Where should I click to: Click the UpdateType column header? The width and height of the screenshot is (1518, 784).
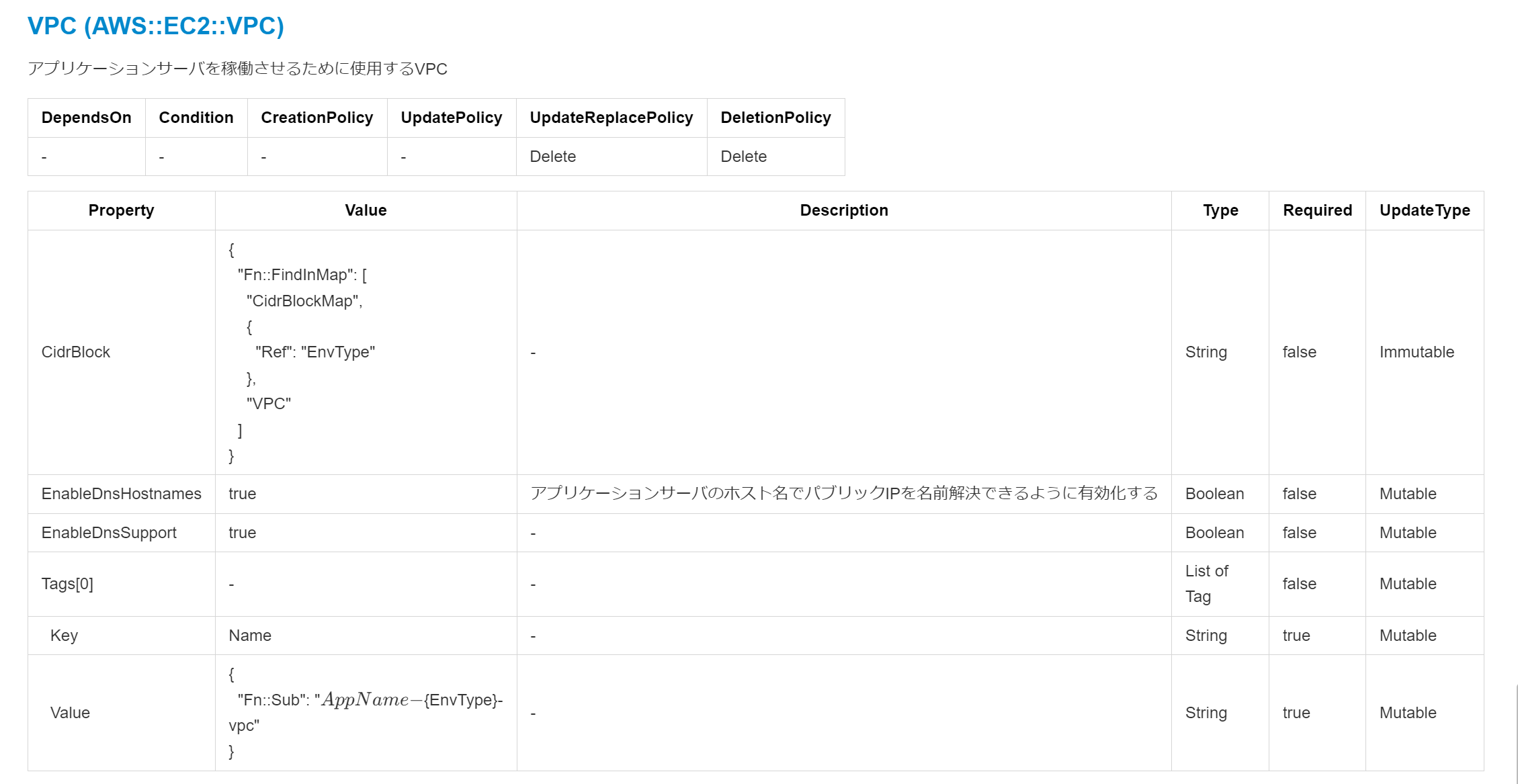pos(1425,210)
